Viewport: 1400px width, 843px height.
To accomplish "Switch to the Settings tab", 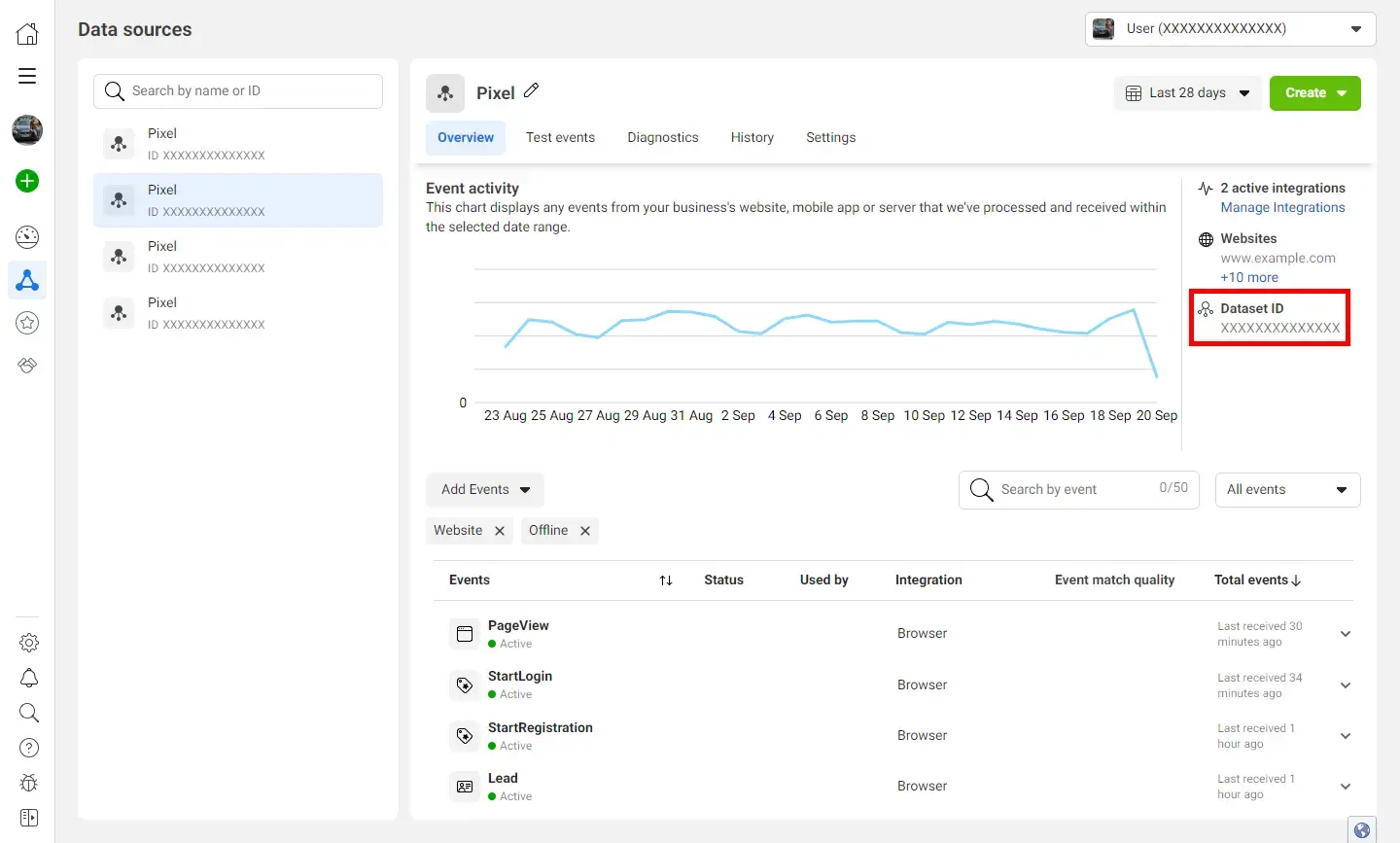I will pyautogui.click(x=831, y=138).
